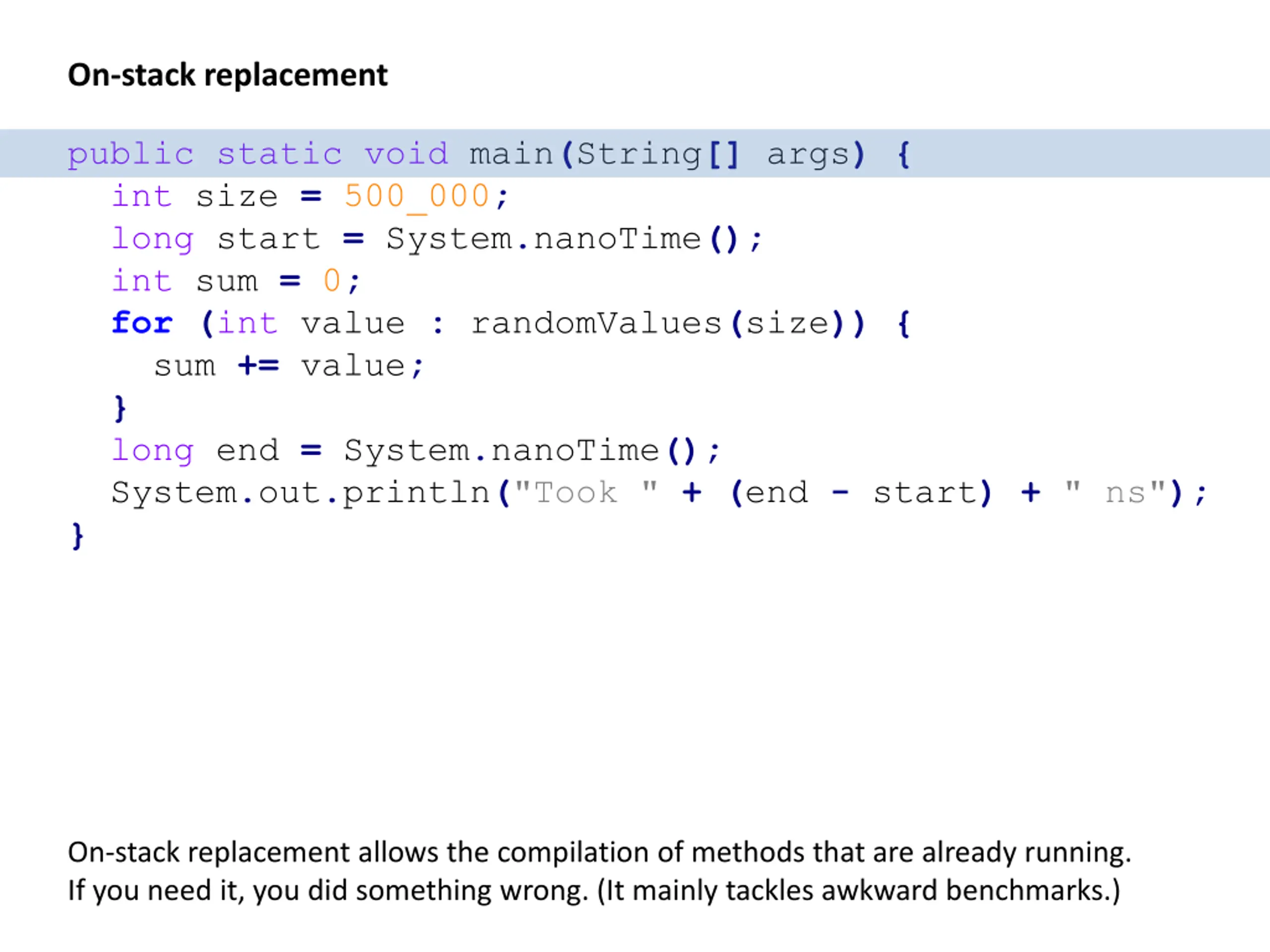Click the sentence 'If you need it, you did something wrong'
1270x952 pixels.
click(x=594, y=891)
